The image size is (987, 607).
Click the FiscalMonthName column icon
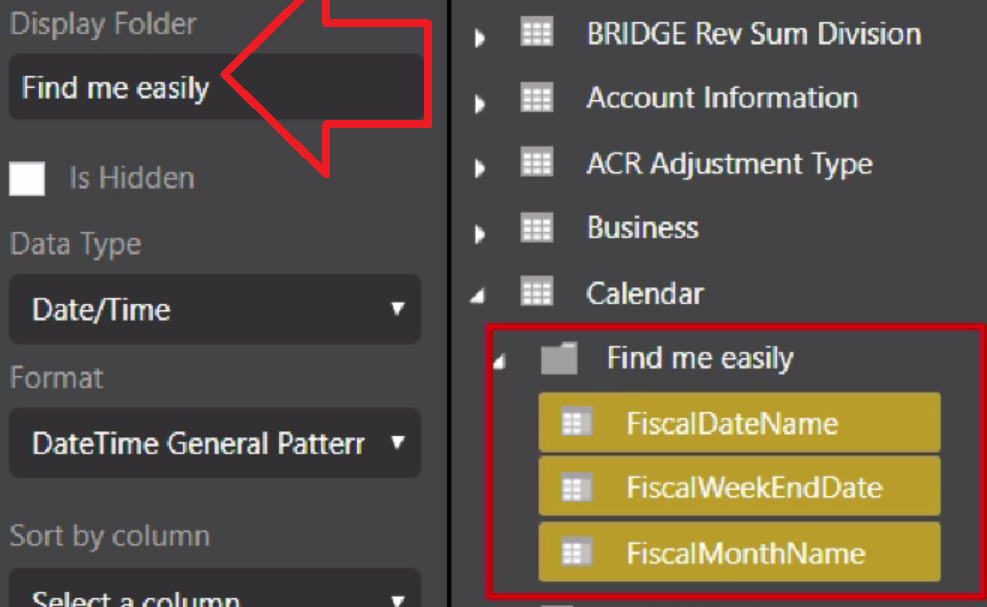pyautogui.click(x=575, y=552)
